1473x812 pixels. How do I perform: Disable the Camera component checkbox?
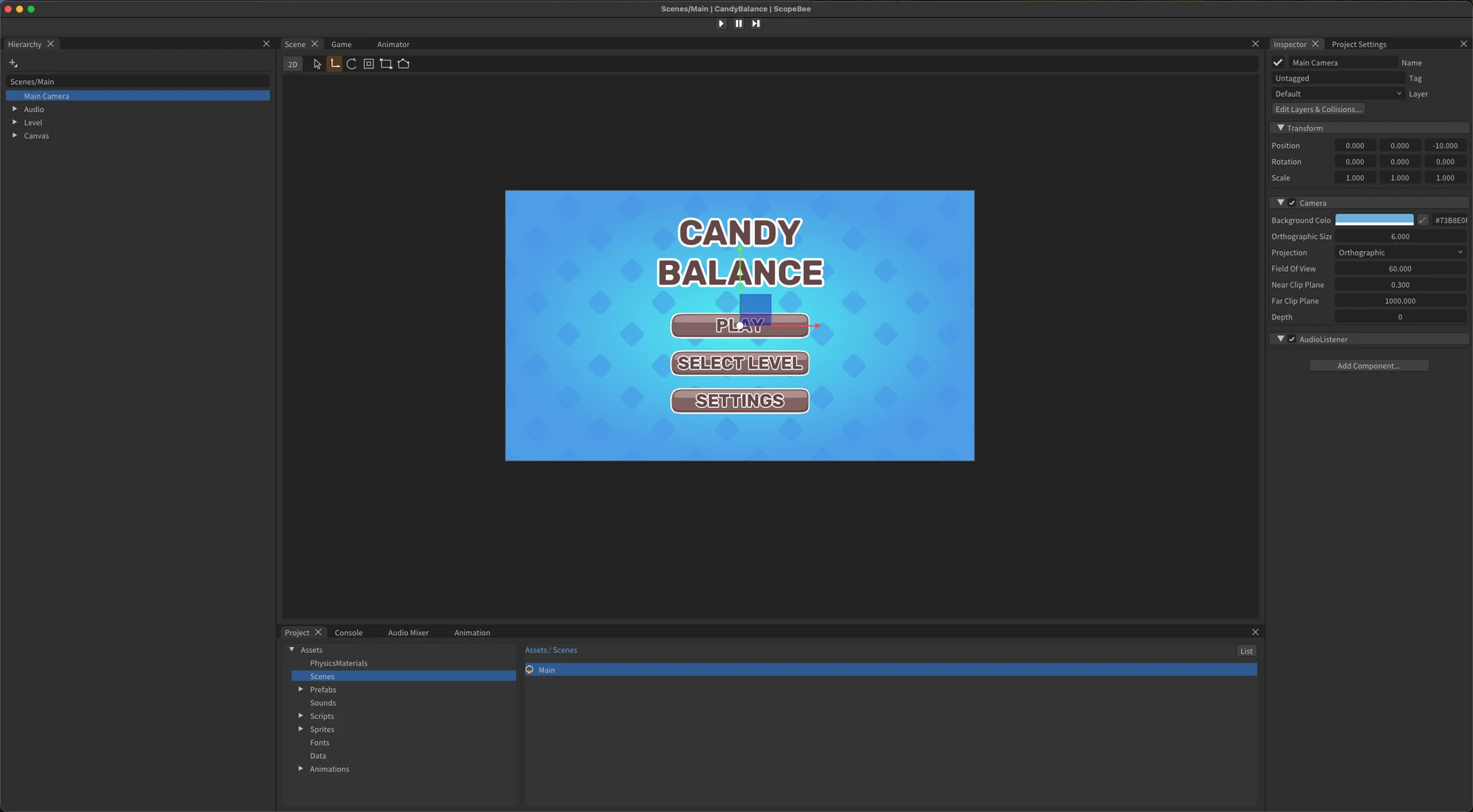[1292, 203]
